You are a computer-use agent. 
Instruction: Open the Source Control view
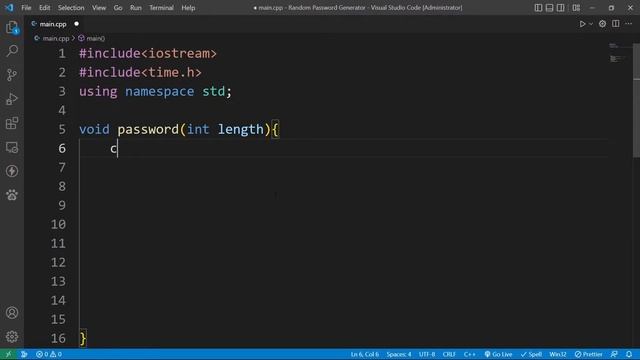(x=12, y=75)
